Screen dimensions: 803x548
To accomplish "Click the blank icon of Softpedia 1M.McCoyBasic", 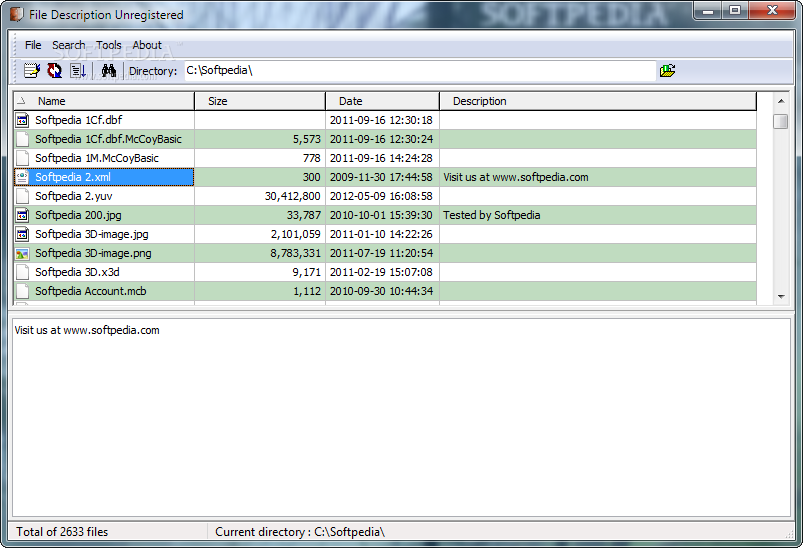I will pyautogui.click(x=22, y=158).
